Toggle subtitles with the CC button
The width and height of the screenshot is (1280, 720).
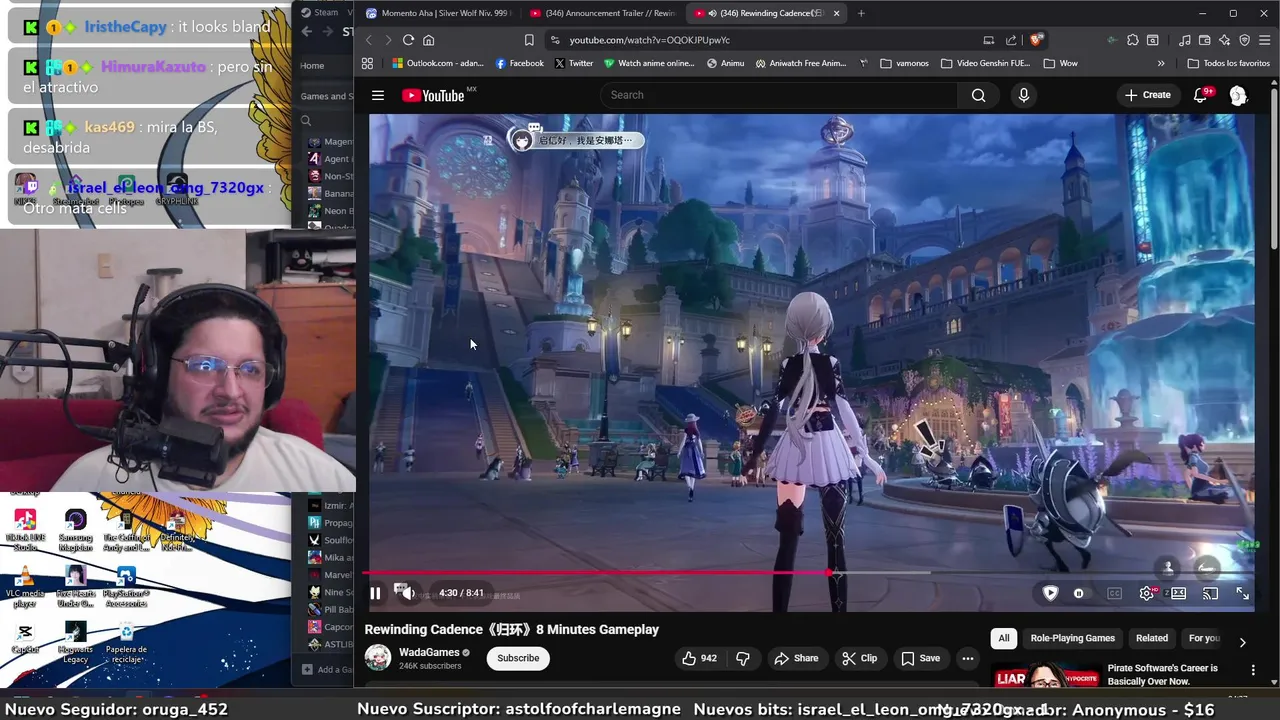click(x=1114, y=593)
